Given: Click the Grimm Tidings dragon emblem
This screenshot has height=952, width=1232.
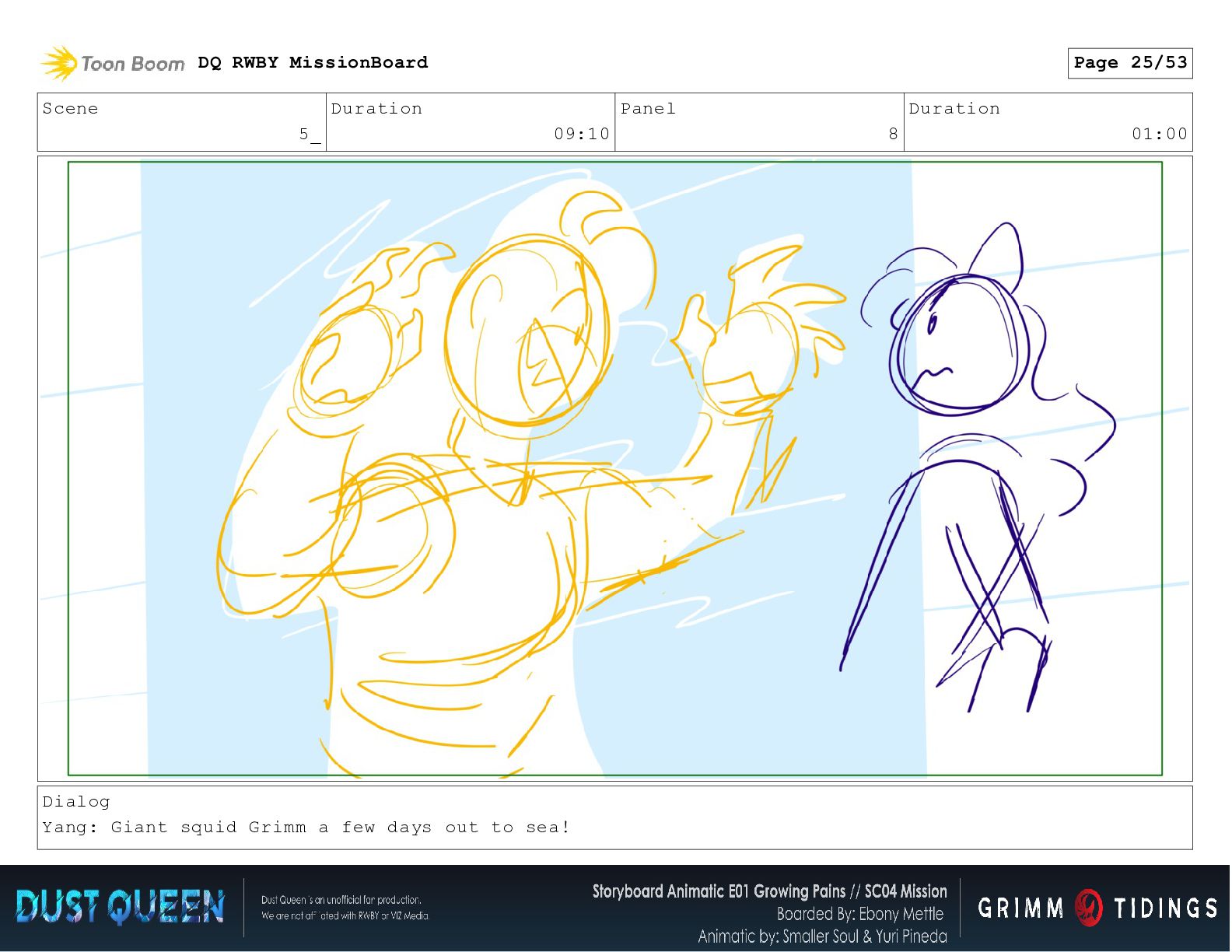Looking at the screenshot, I should (1089, 907).
